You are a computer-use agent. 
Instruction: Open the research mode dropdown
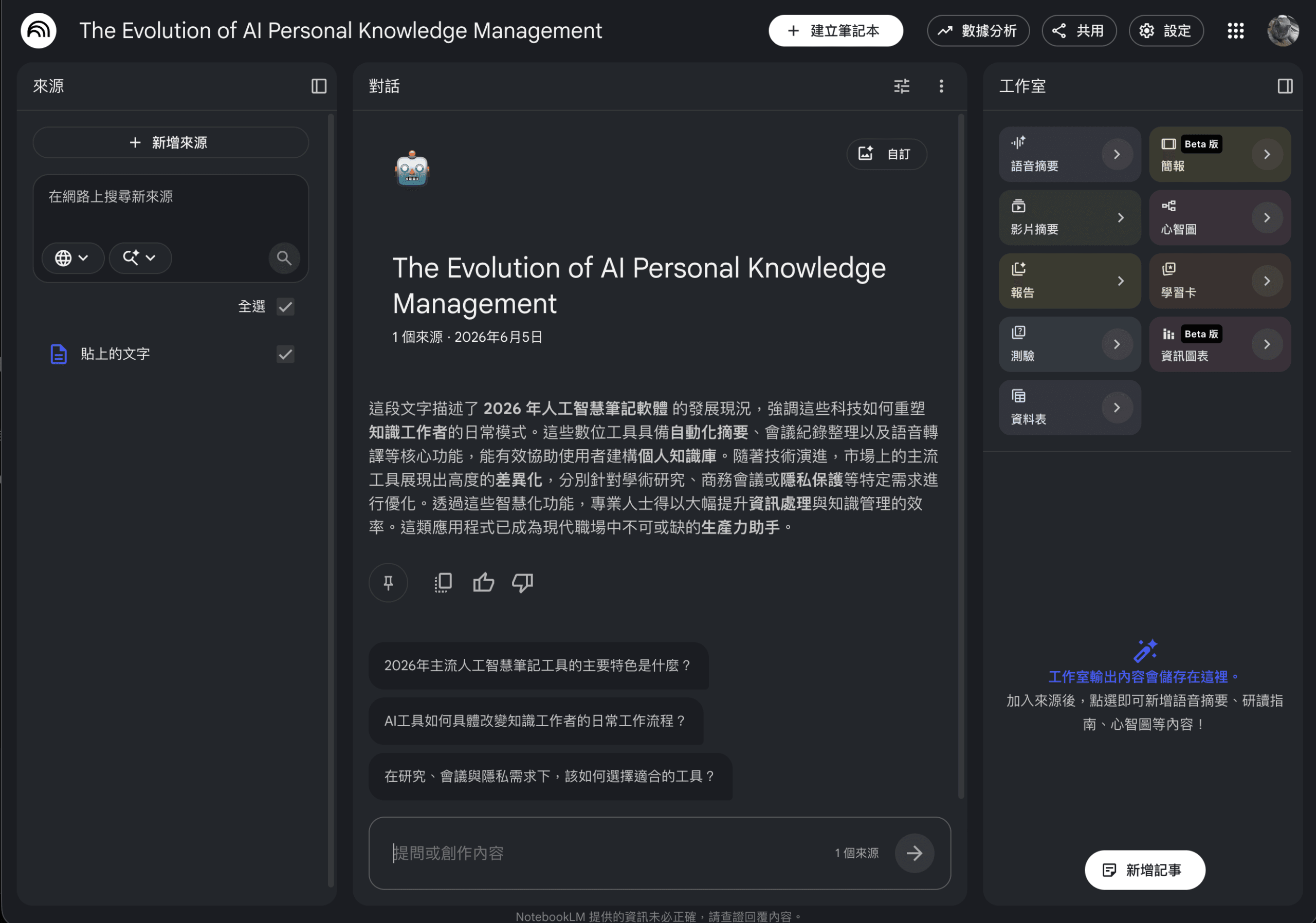point(140,258)
